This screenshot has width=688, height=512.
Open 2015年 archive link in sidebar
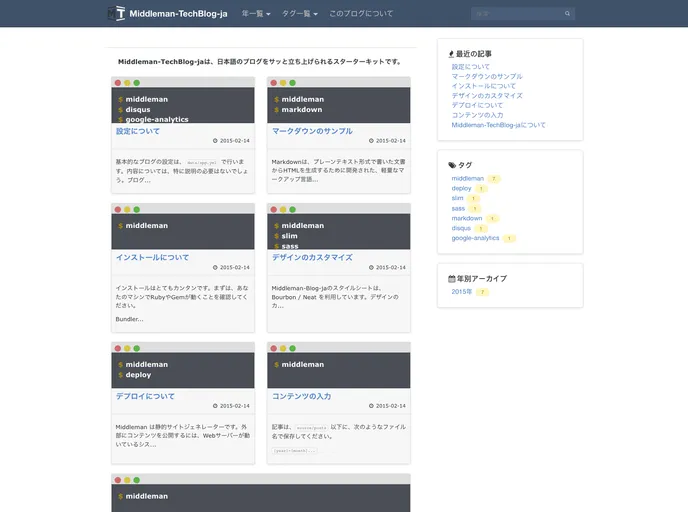point(461,292)
